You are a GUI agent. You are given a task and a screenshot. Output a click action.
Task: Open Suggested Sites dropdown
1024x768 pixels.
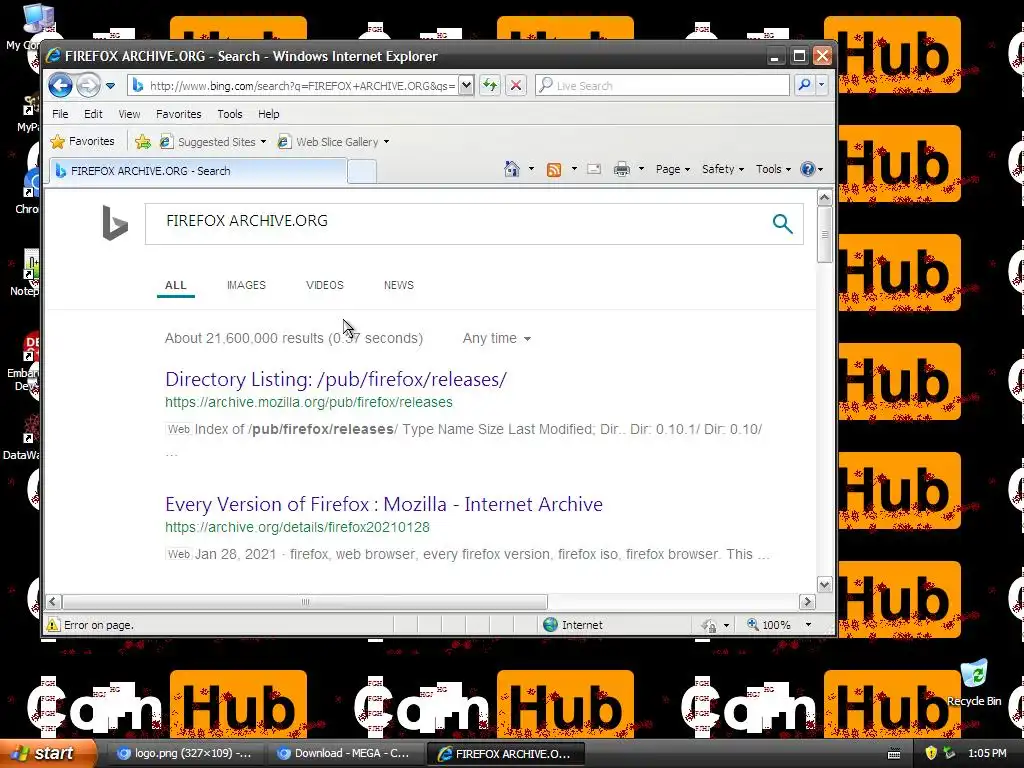pyautogui.click(x=214, y=142)
